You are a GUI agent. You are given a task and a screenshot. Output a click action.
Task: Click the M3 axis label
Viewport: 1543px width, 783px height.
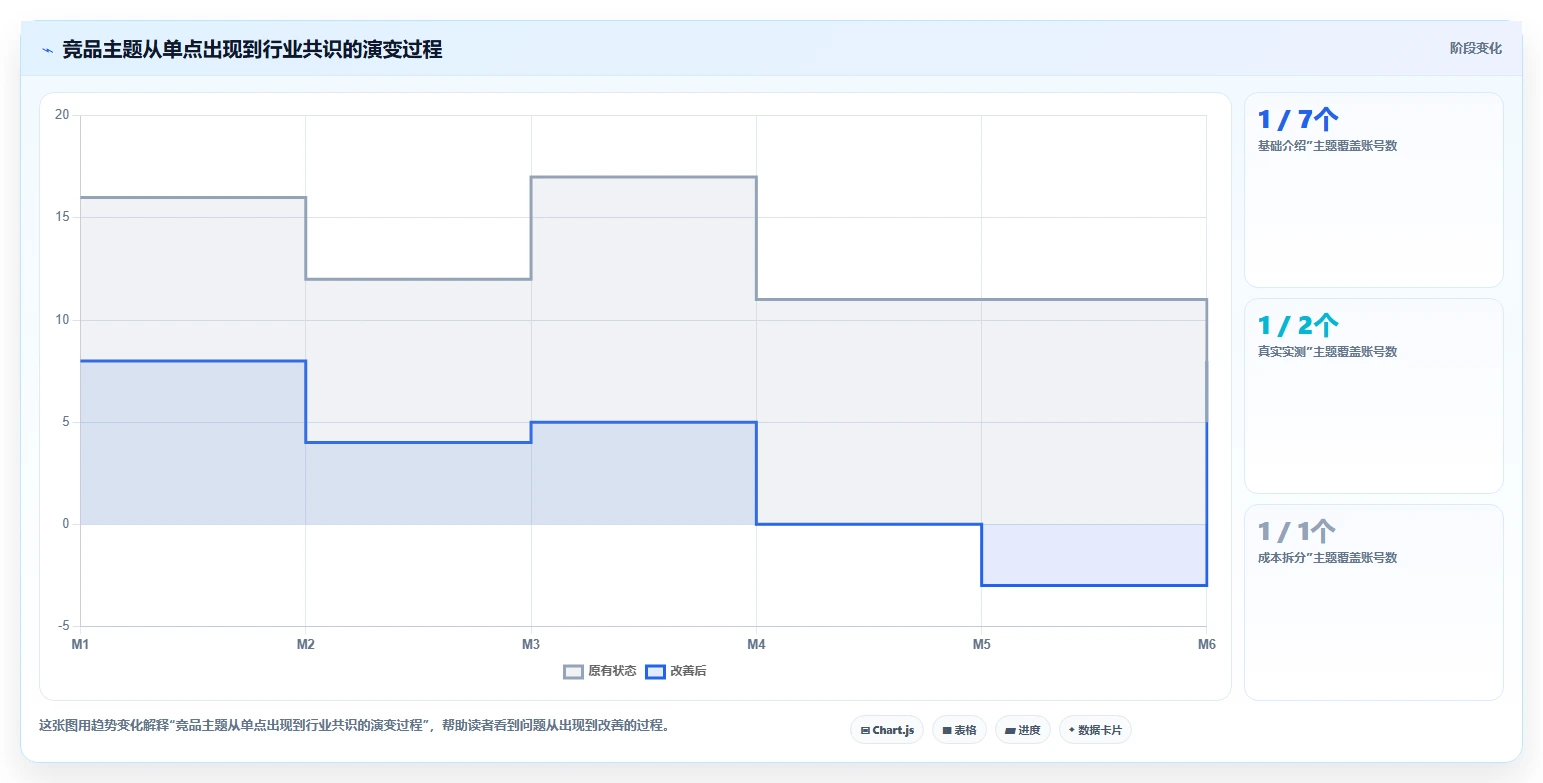[531, 644]
